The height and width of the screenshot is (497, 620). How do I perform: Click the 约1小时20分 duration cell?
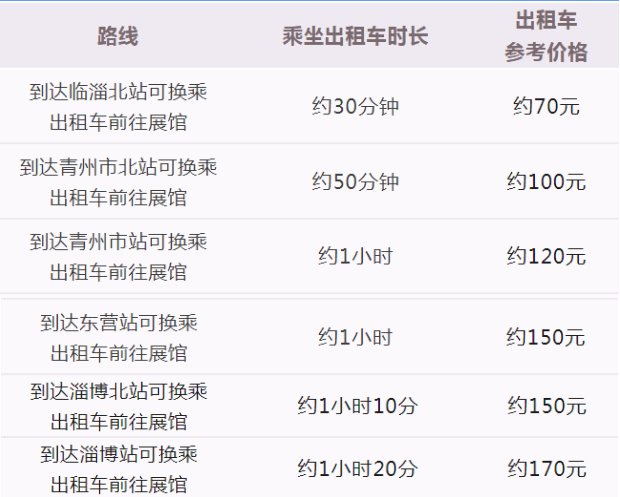(x=357, y=468)
